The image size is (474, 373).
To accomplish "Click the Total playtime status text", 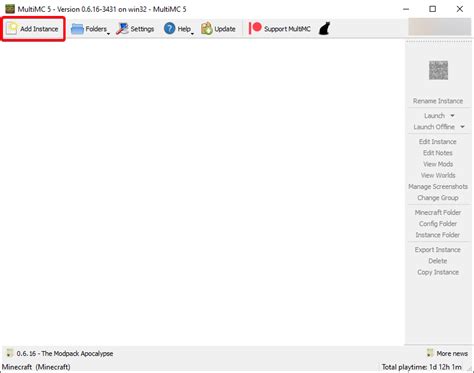I will coord(422,367).
